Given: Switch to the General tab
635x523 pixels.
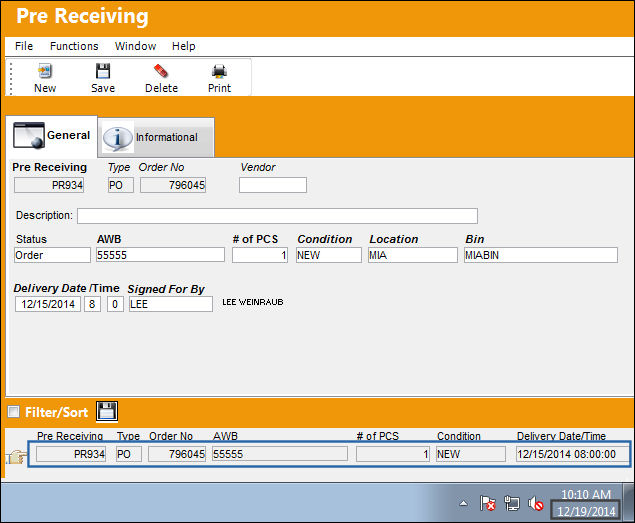Looking at the screenshot, I should pyautogui.click(x=51, y=135).
